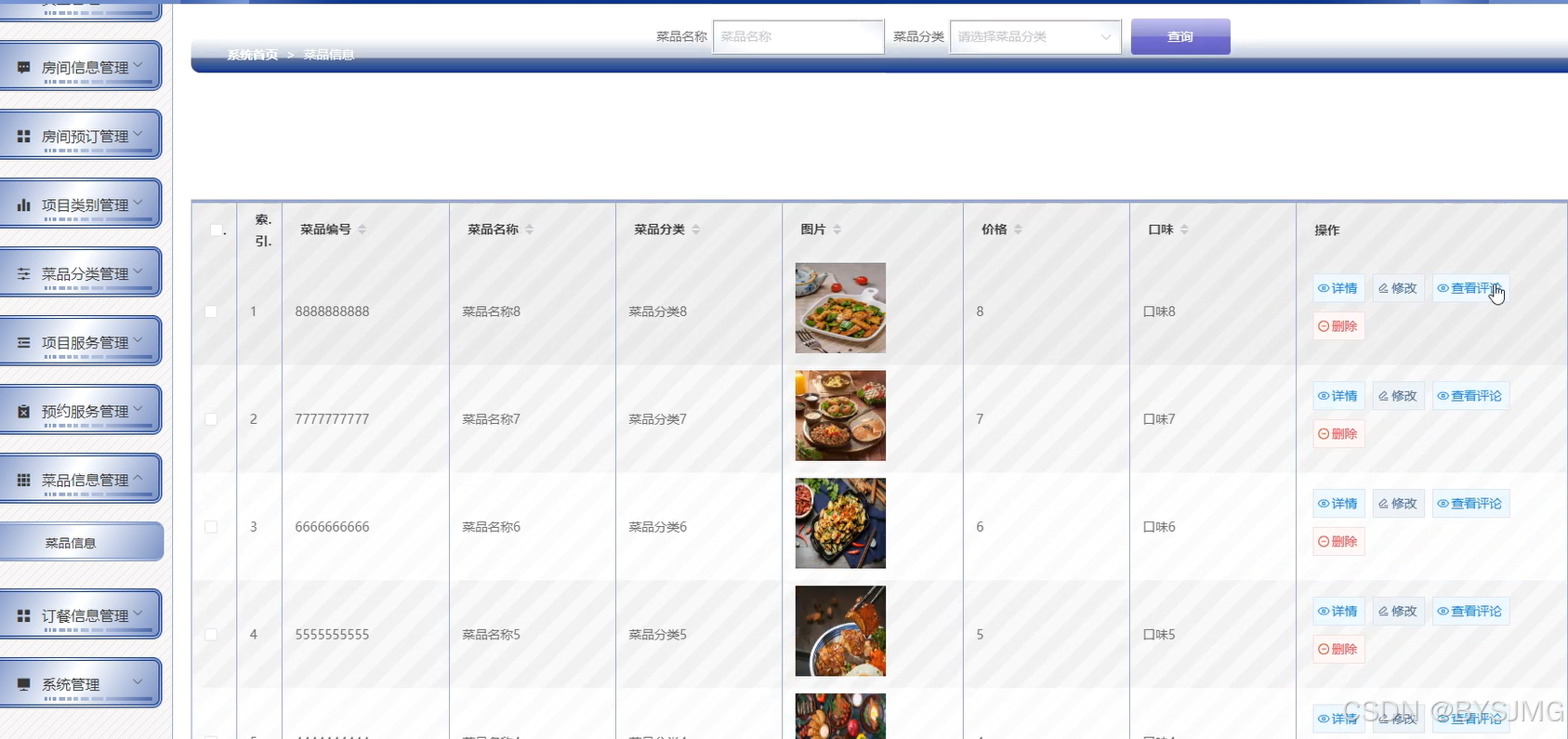Expand 项目服务管理 menu chevron
Image resolution: width=1568 pixels, height=739 pixels.
138,340
